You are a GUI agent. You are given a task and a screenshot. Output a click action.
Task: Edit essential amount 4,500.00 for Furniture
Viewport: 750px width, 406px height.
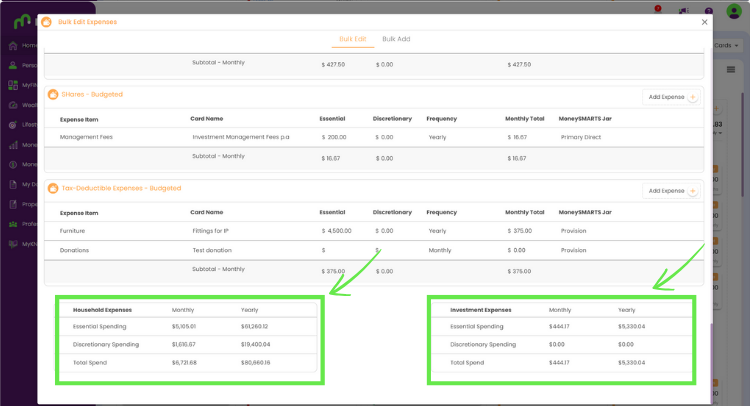click(336, 231)
